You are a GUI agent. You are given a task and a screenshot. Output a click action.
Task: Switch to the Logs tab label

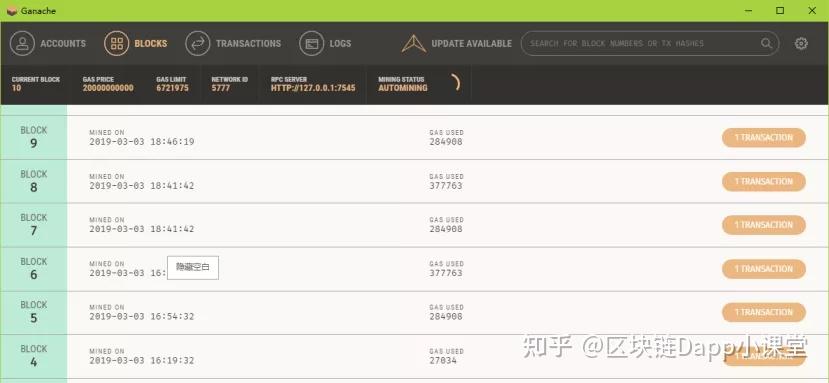pos(340,43)
